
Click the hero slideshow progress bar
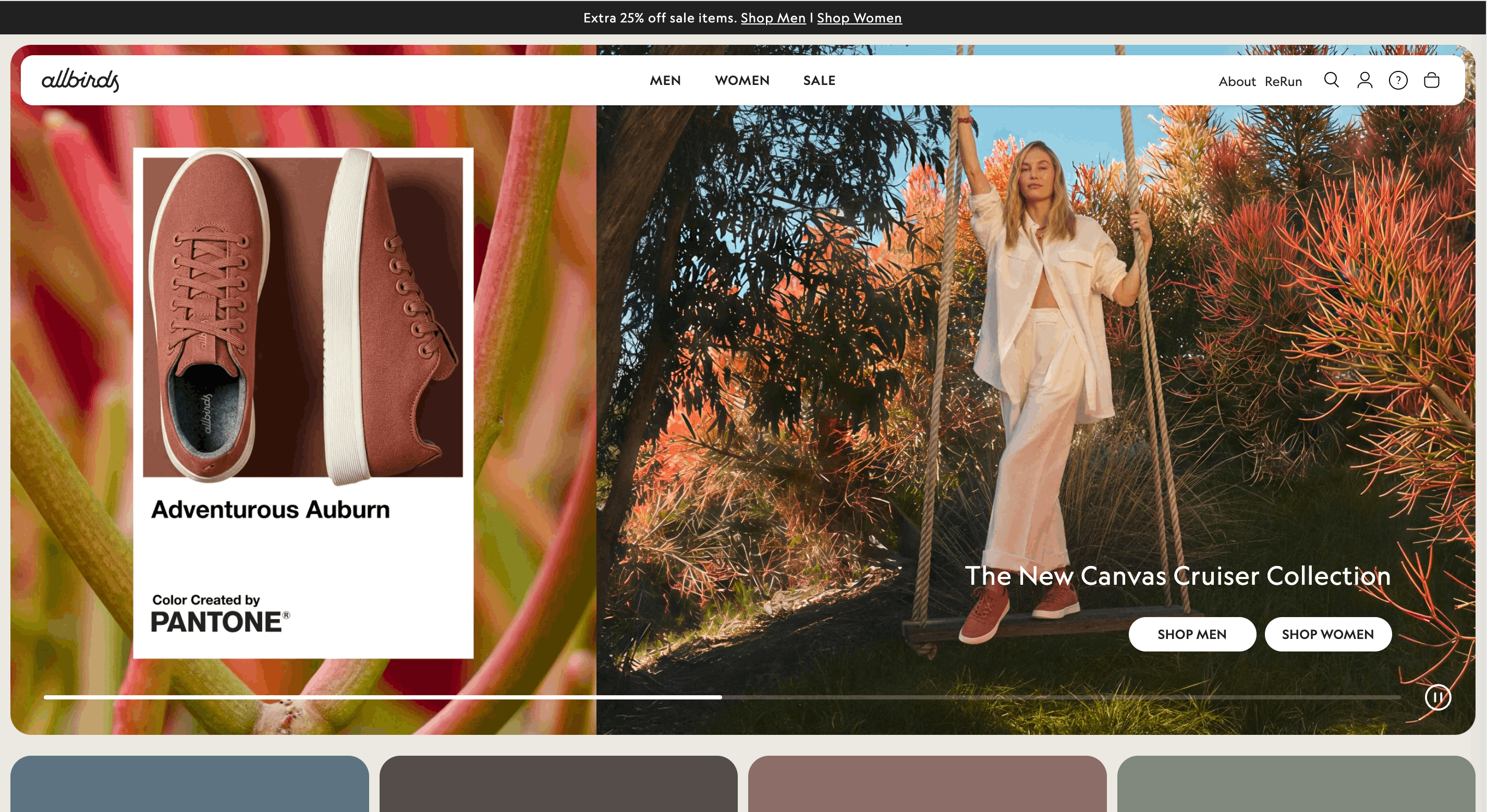coord(722,697)
